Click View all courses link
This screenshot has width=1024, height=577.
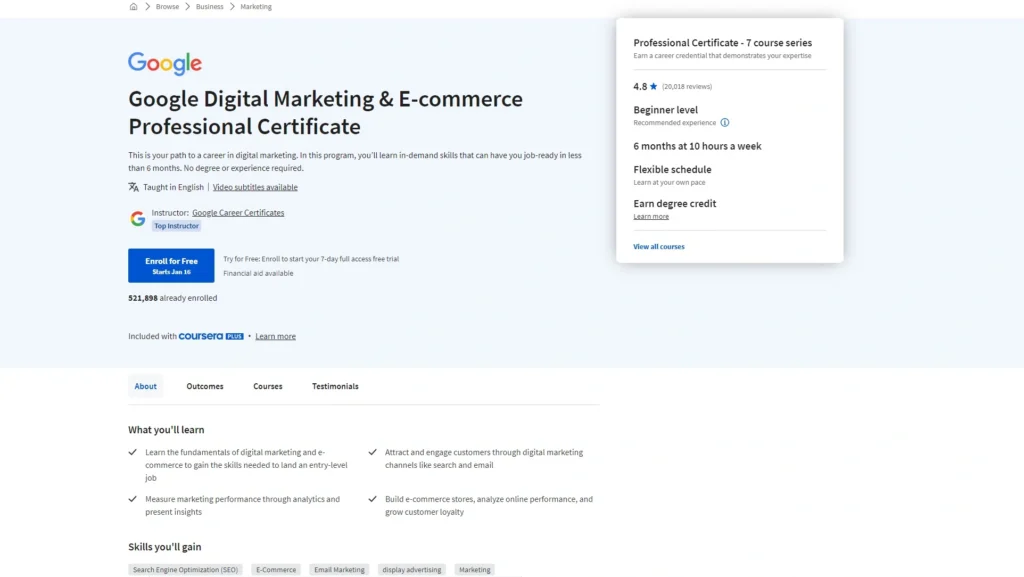(659, 247)
